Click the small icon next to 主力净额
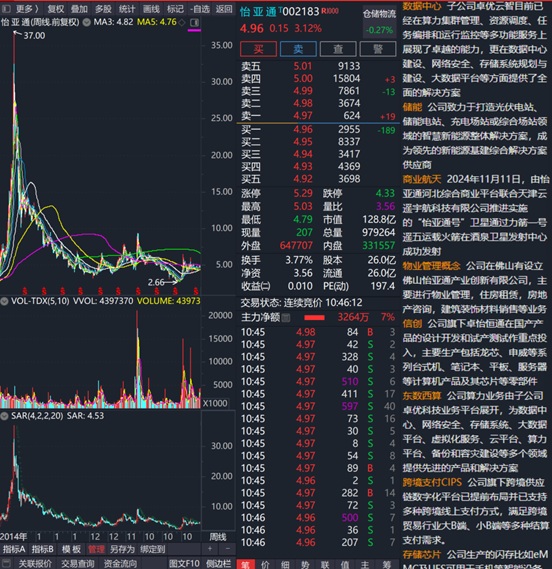The height and width of the screenshot is (569, 552). (x=286, y=318)
